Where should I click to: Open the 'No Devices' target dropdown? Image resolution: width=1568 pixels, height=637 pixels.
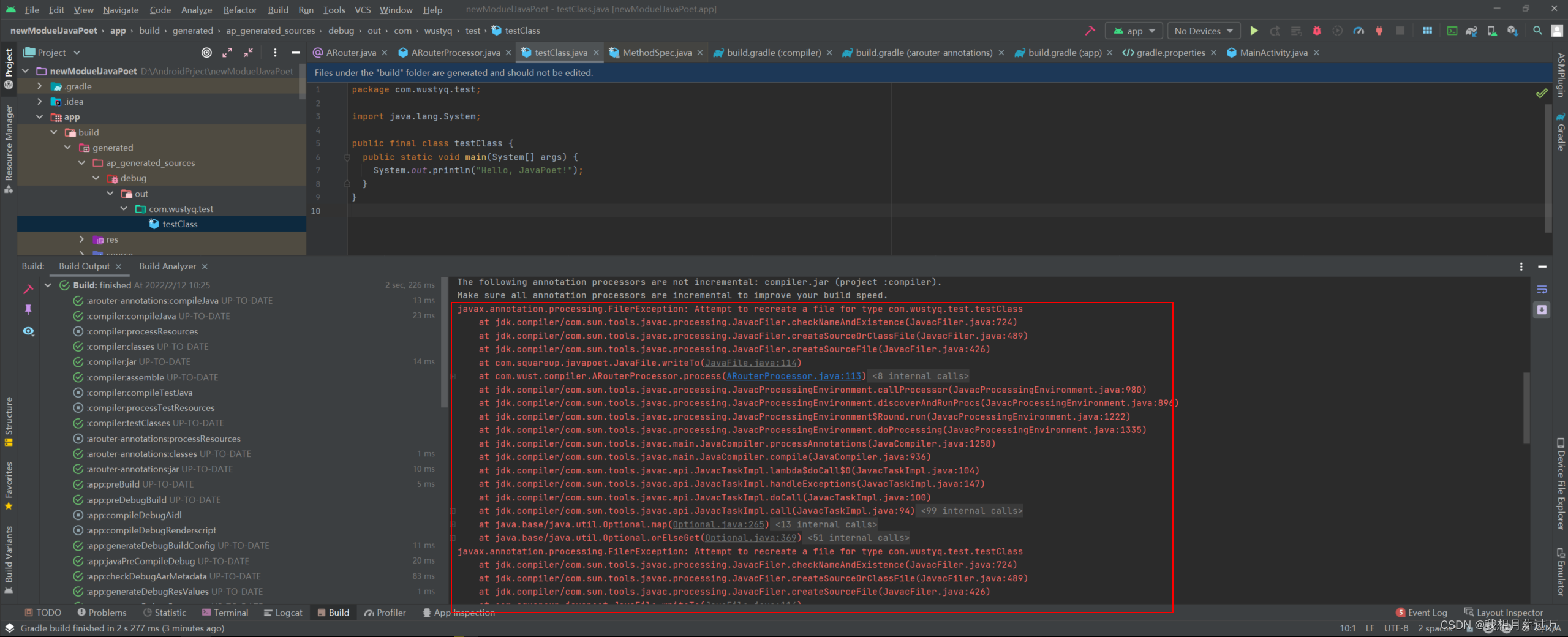click(x=1202, y=31)
